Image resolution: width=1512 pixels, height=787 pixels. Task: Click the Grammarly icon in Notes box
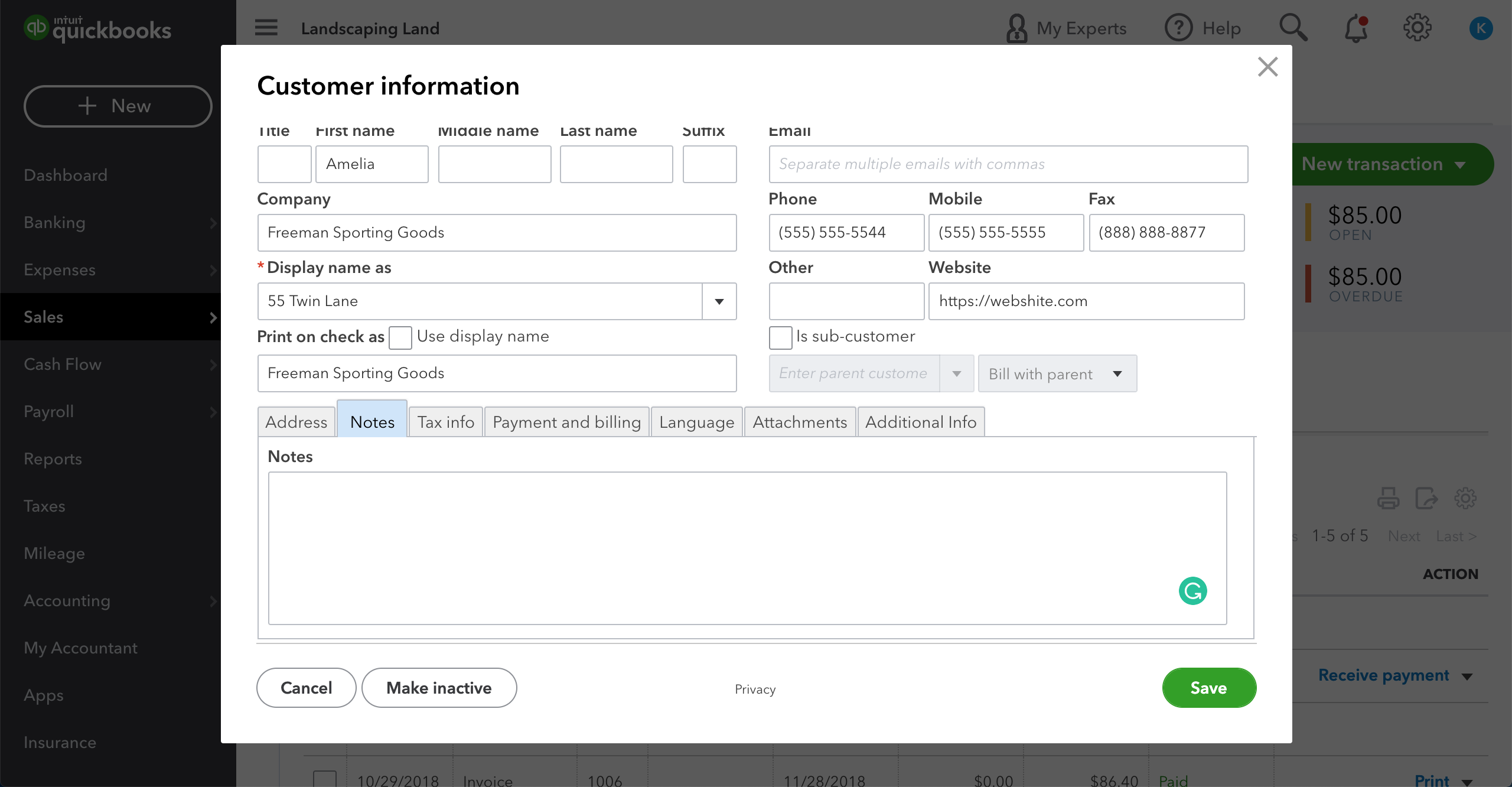(x=1192, y=591)
